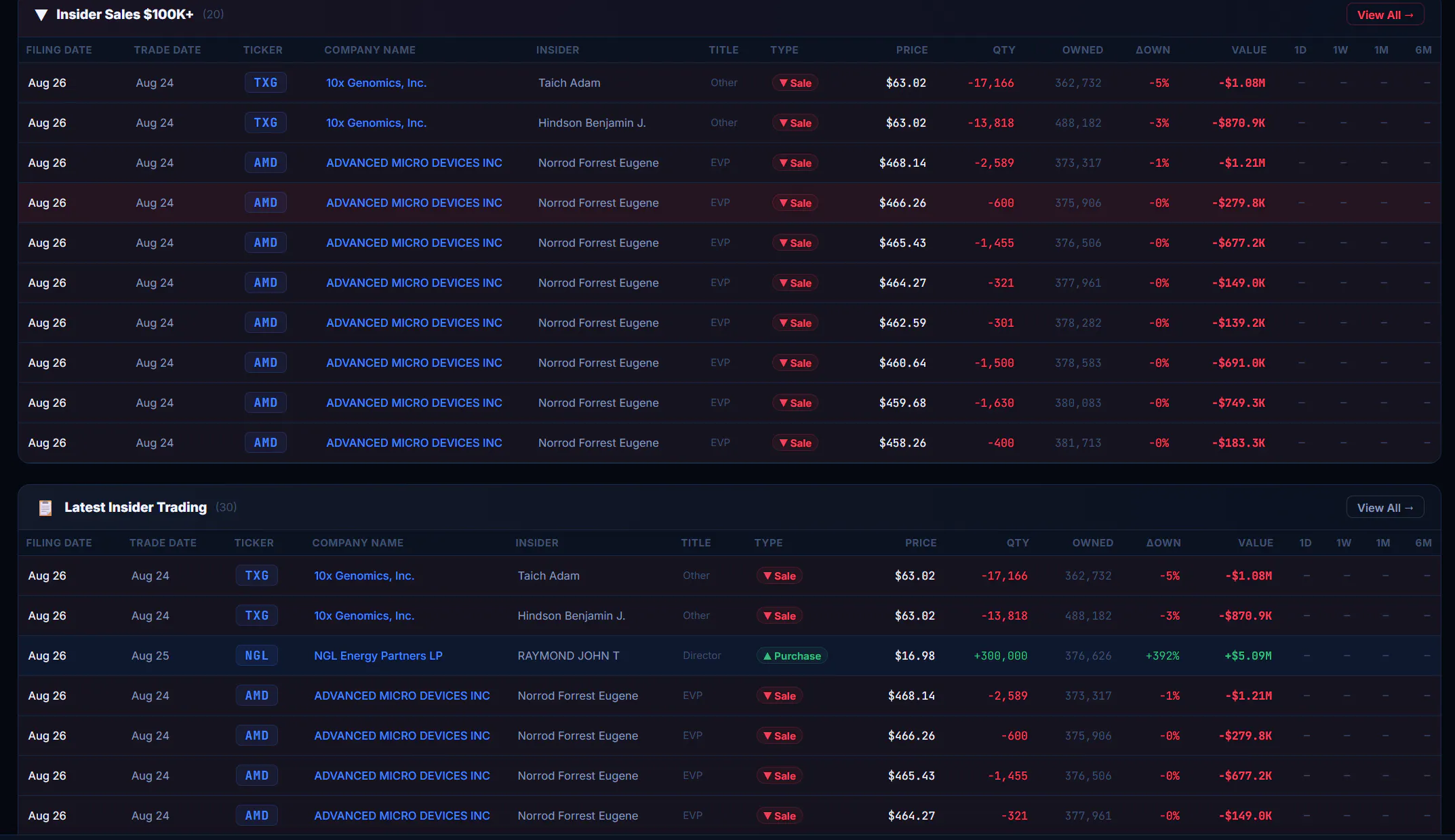Image resolution: width=1455 pixels, height=840 pixels.
Task: Sort sales table by VALUE header
Action: pos(1249,50)
